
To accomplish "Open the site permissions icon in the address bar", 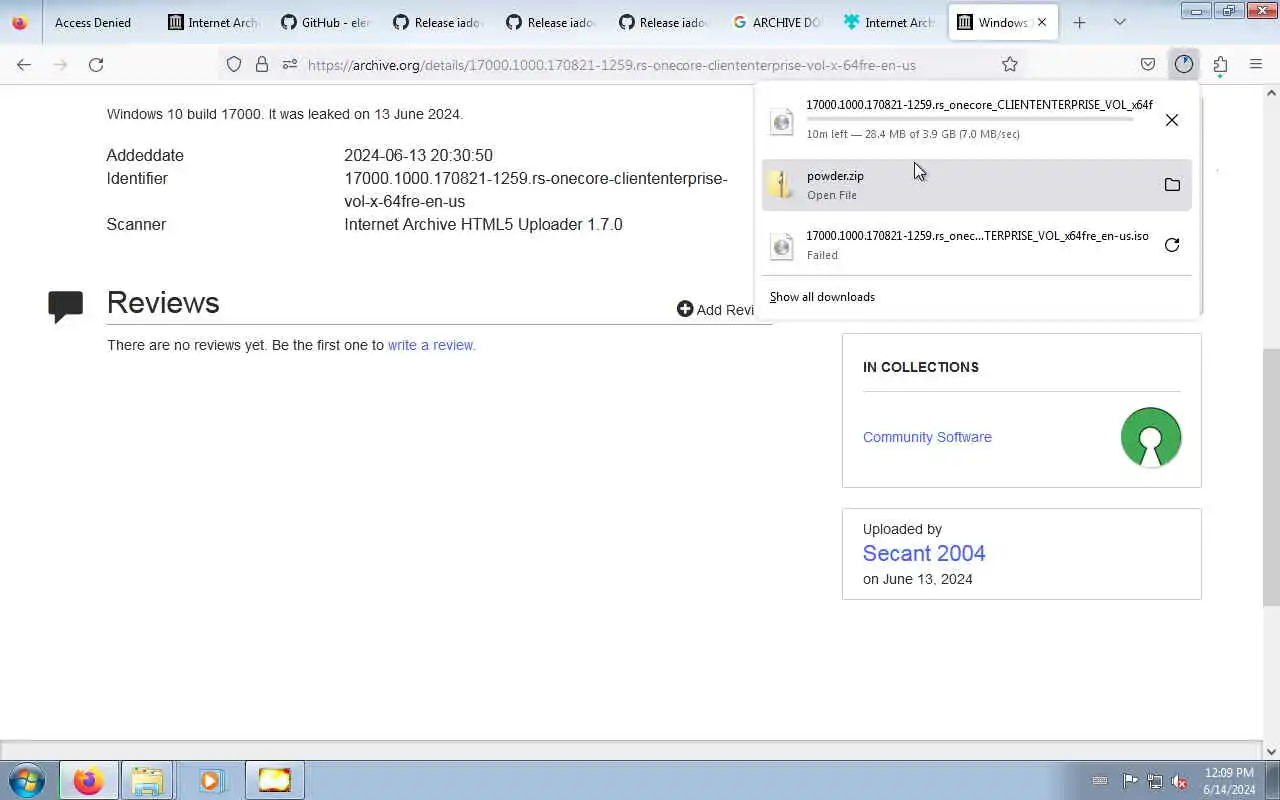I will coord(289,64).
